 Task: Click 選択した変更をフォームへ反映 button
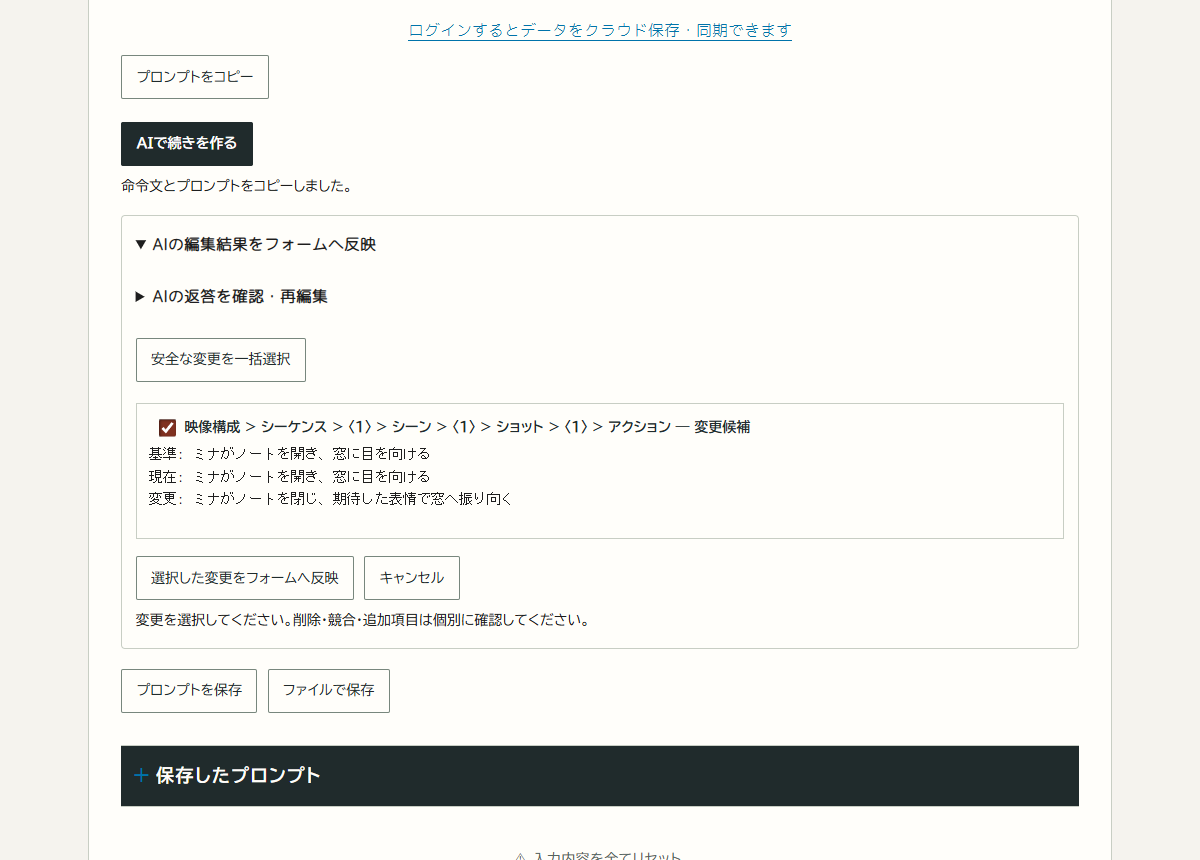click(x=245, y=578)
